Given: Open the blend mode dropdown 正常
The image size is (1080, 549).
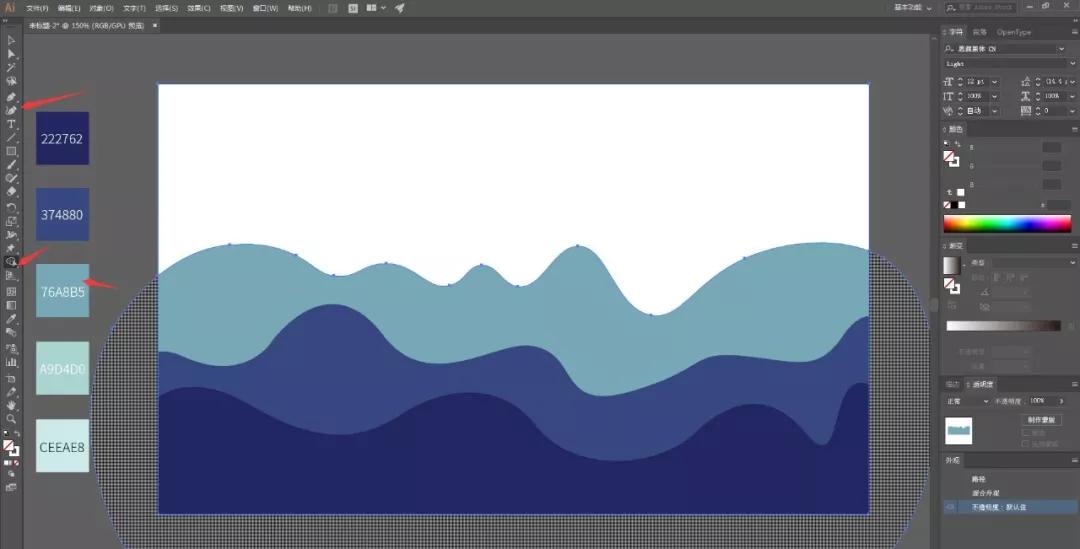Looking at the screenshot, I should [968, 401].
